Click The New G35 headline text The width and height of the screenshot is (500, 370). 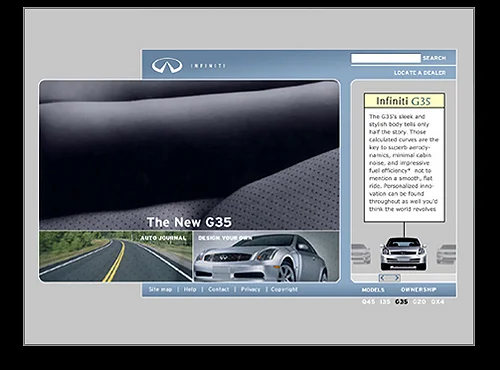[x=189, y=222]
